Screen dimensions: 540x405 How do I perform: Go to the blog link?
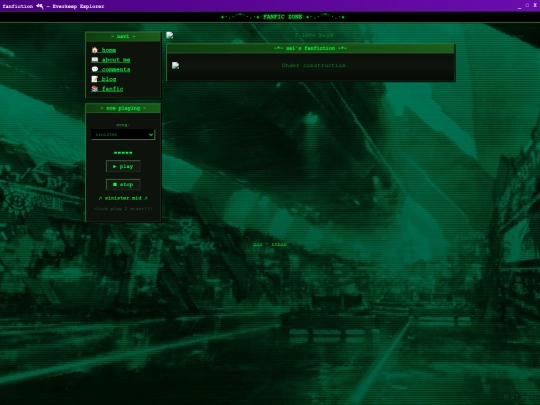(x=109, y=79)
